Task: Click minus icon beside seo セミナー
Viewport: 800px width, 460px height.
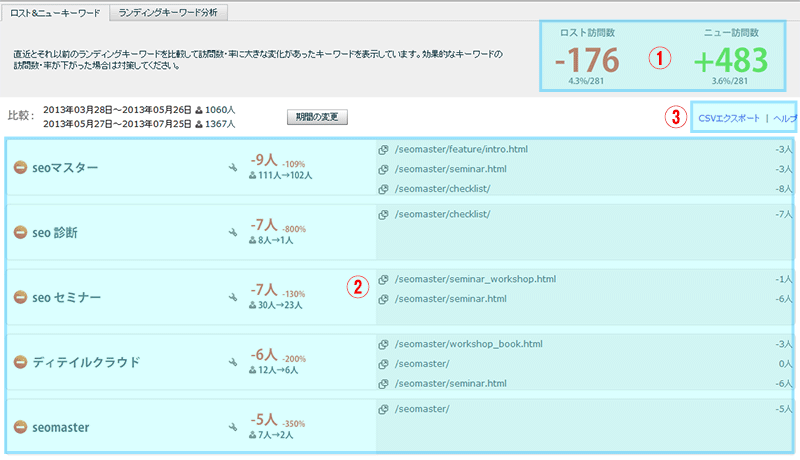Action: 20,297
